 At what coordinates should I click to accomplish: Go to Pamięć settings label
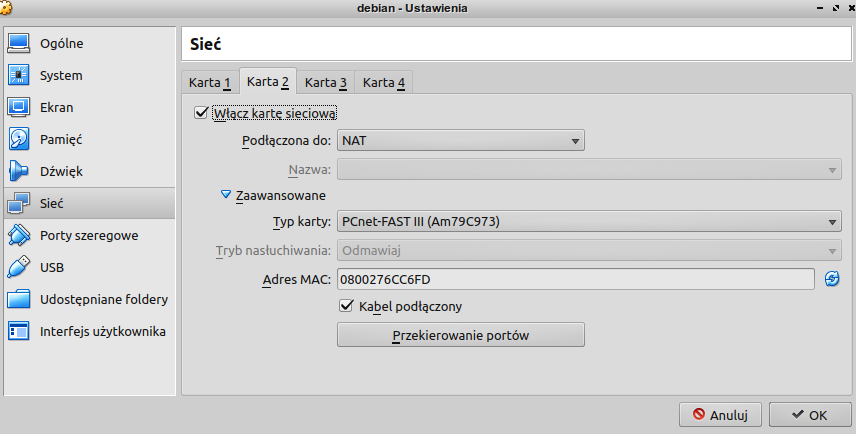[61, 139]
